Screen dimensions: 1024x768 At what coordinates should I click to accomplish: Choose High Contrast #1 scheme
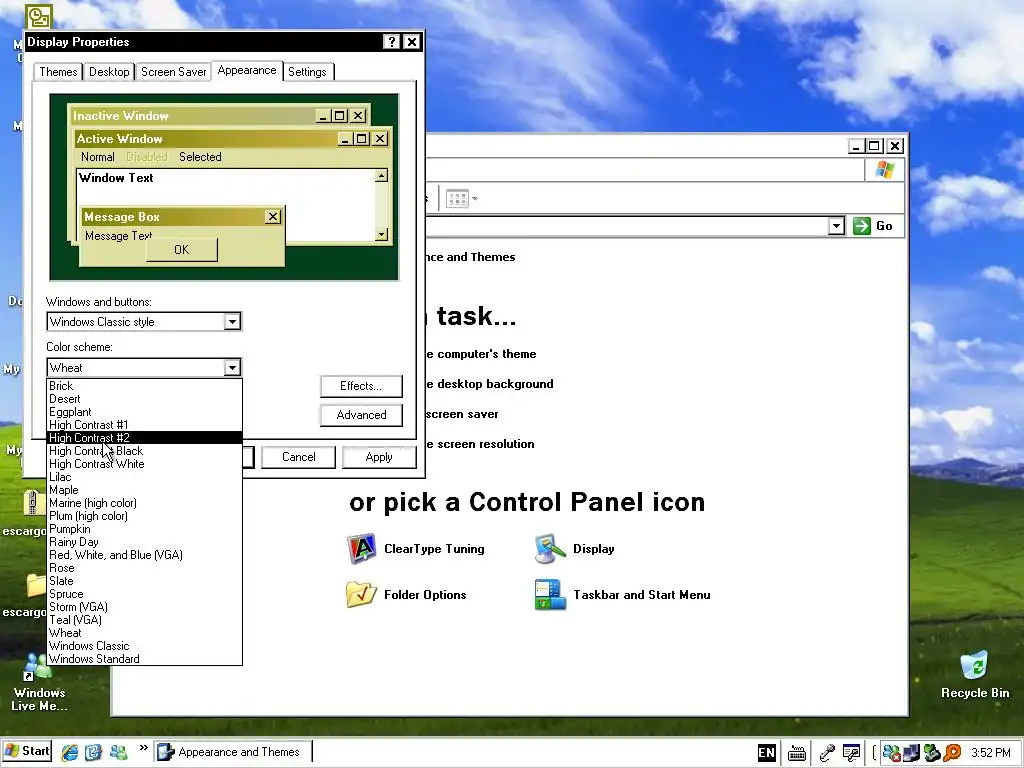click(x=144, y=425)
